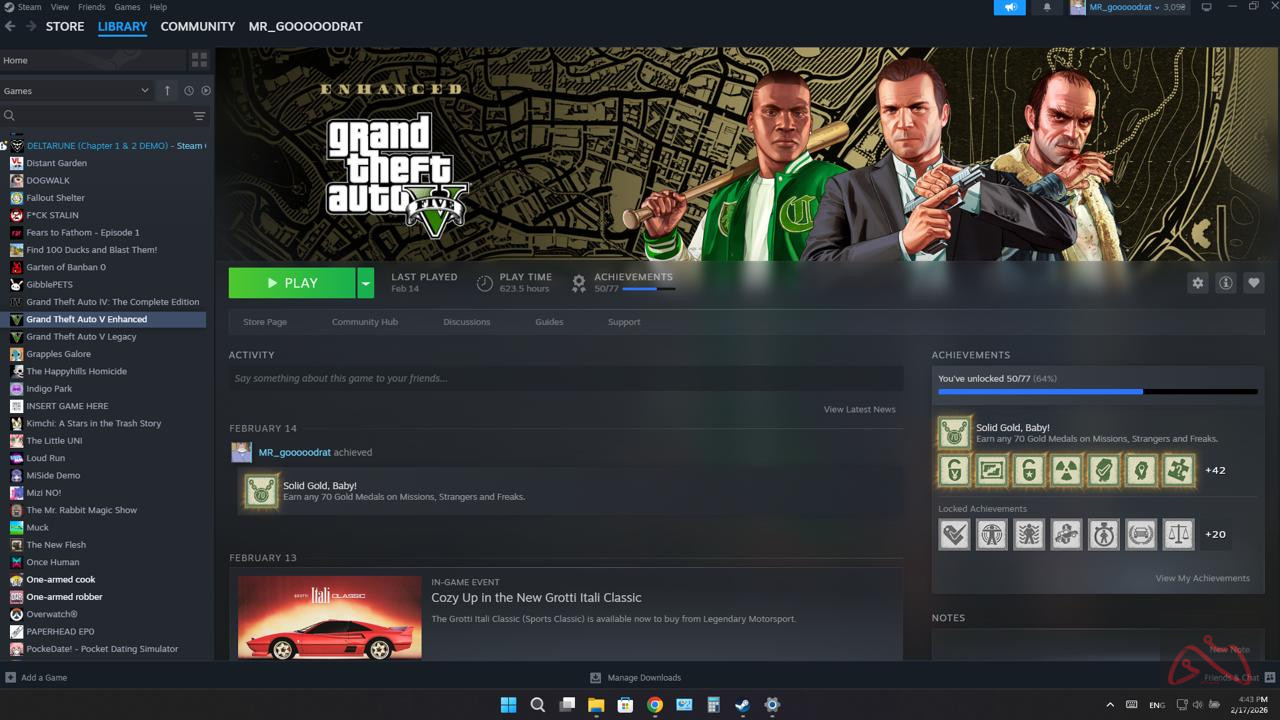Toggle ready-to-play filter icon
This screenshot has height=720, width=1280.
[206, 91]
